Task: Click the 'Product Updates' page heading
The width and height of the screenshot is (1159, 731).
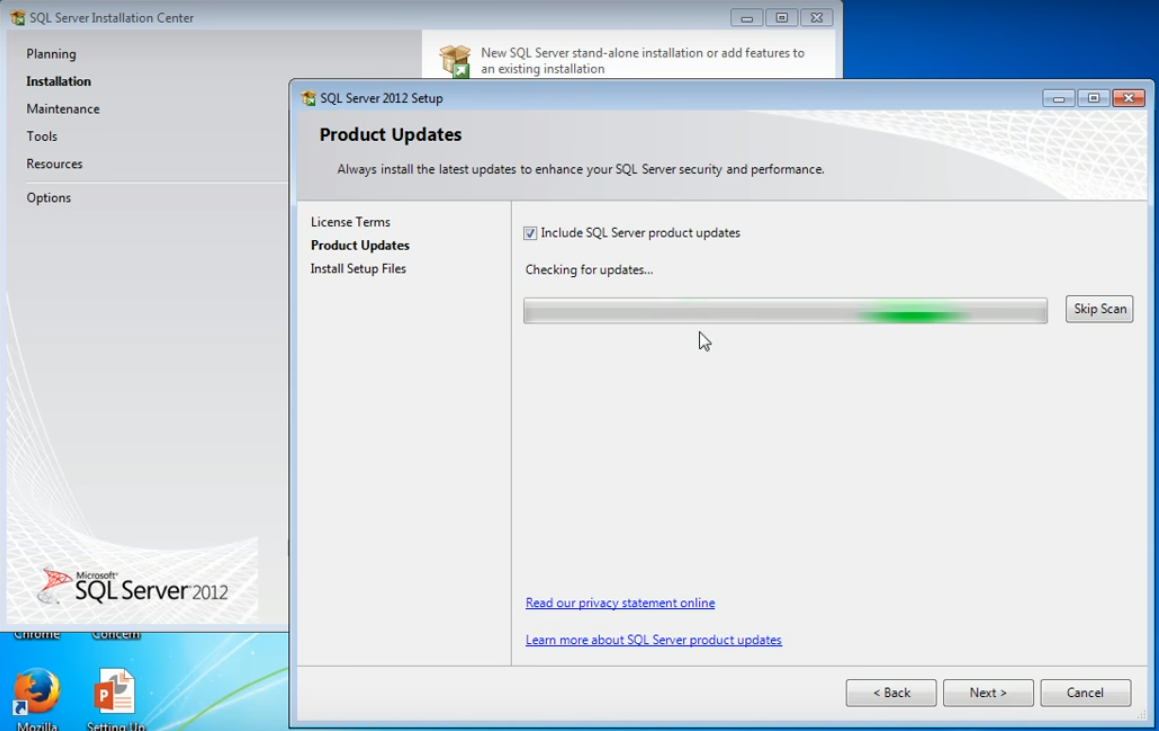Action: pos(390,135)
